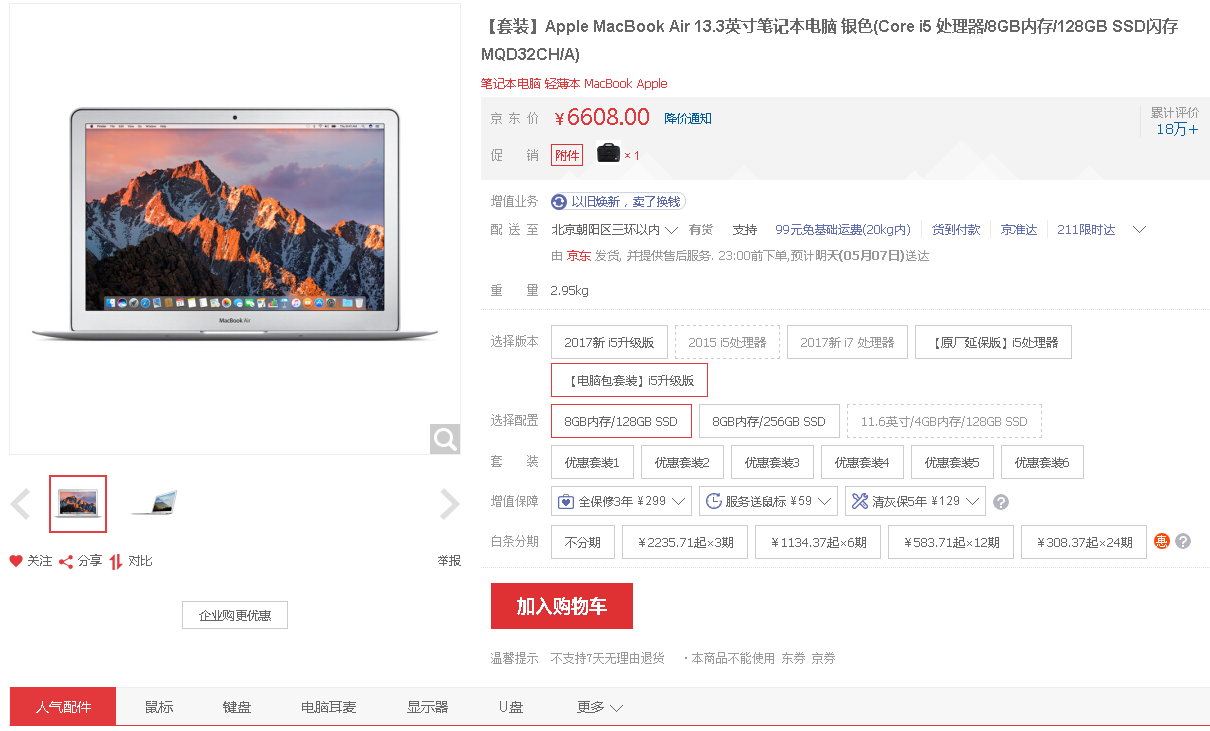Click the laptop bag accessory icon
Viewport: 1210px width, 731px height.
608,154
